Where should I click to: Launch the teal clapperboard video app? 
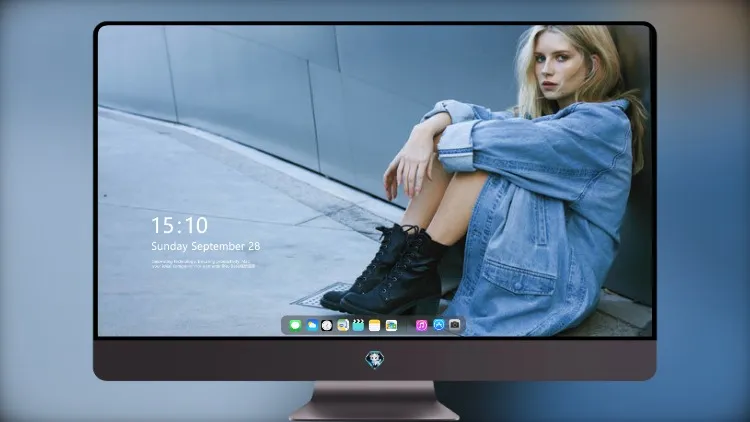pos(358,325)
